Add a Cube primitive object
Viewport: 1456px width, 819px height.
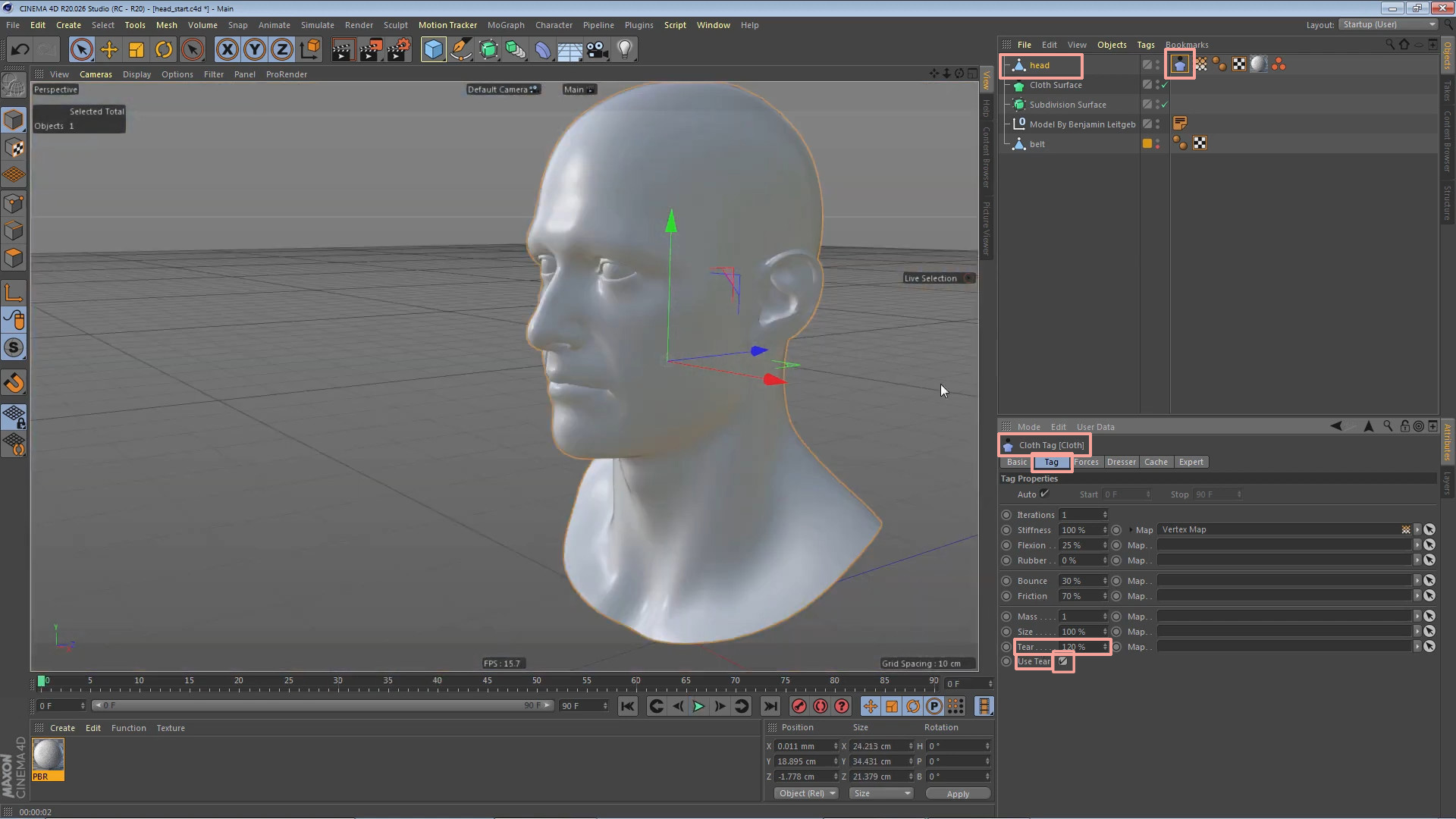pyautogui.click(x=433, y=50)
